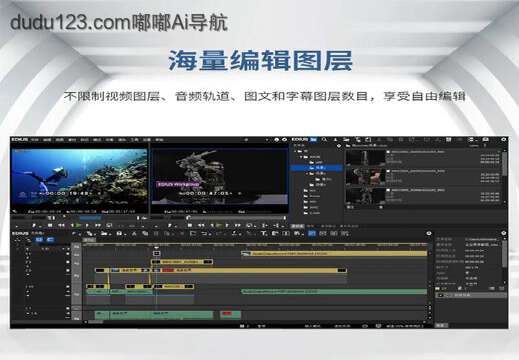Image resolution: width=519 pixels, height=360 pixels.
Task: Click the folder icon in bin toolbar
Action: (x=347, y=140)
